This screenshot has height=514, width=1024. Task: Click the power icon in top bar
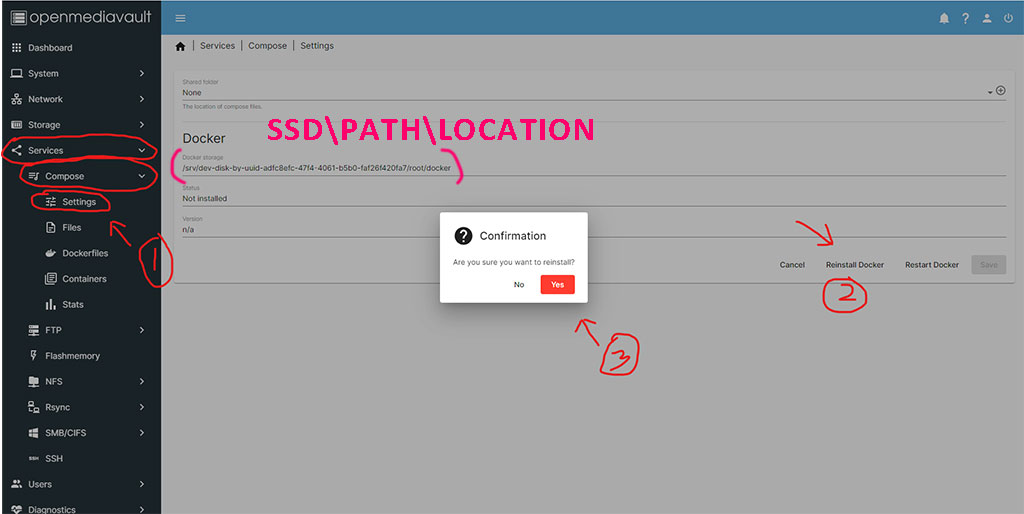1008,18
